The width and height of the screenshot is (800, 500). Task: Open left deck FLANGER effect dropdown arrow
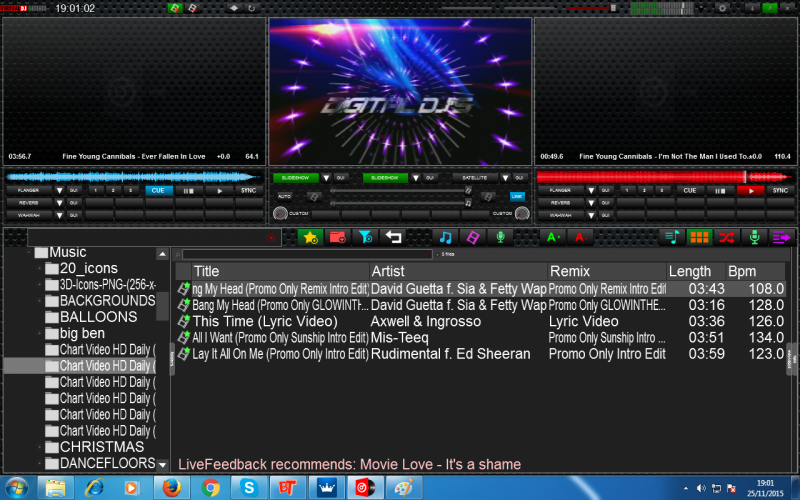(59, 190)
